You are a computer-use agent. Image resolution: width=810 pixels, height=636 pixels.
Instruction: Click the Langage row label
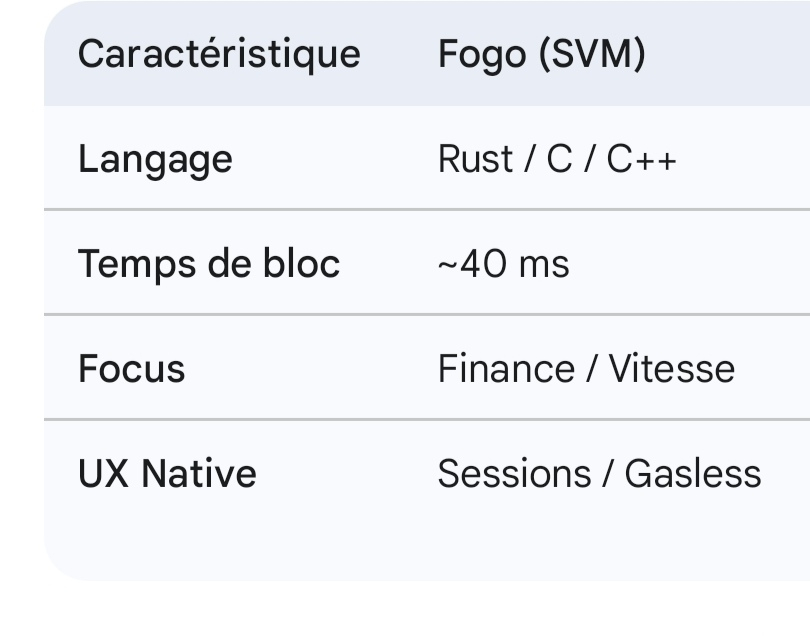pyautogui.click(x=155, y=159)
